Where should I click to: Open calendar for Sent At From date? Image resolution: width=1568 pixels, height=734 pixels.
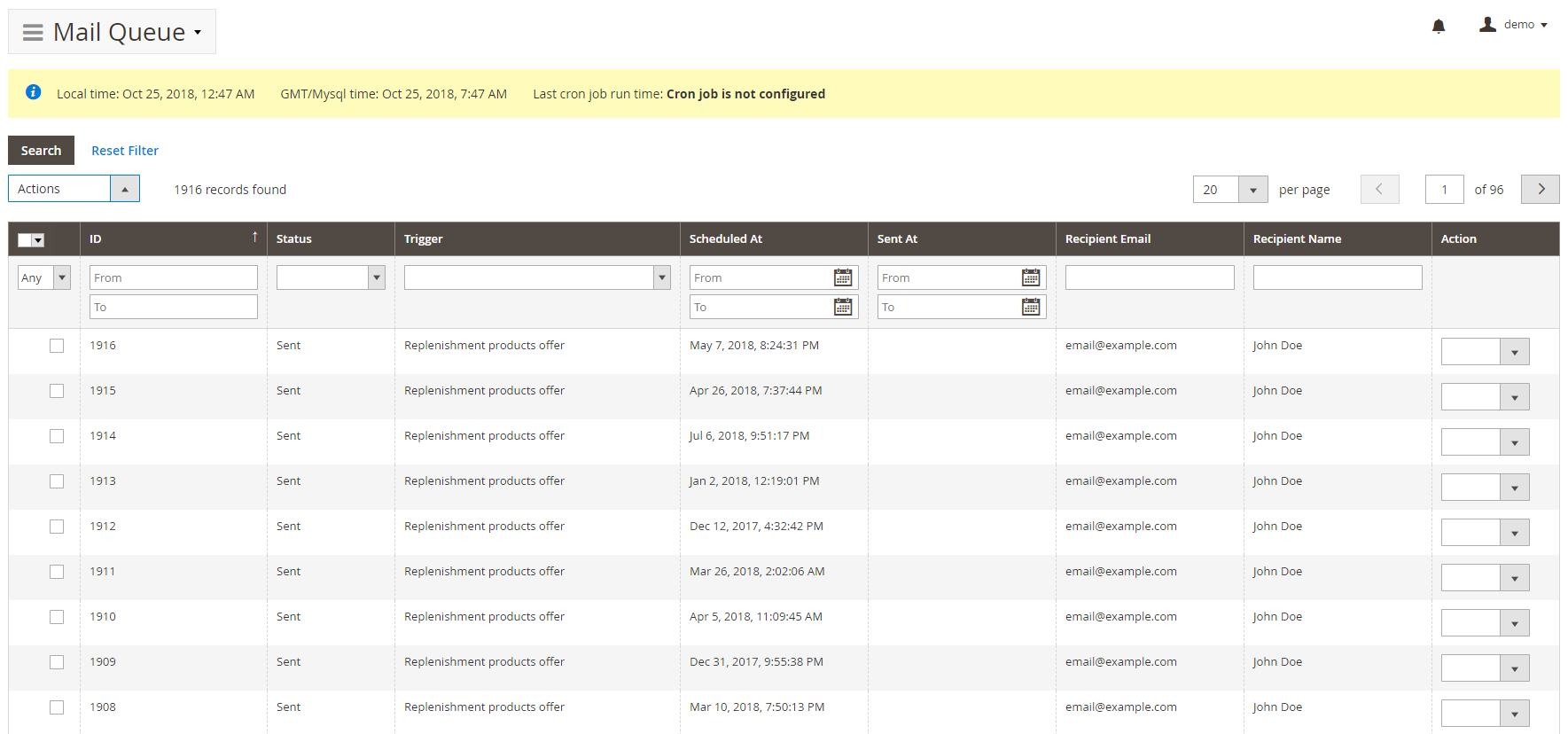pos(1031,277)
